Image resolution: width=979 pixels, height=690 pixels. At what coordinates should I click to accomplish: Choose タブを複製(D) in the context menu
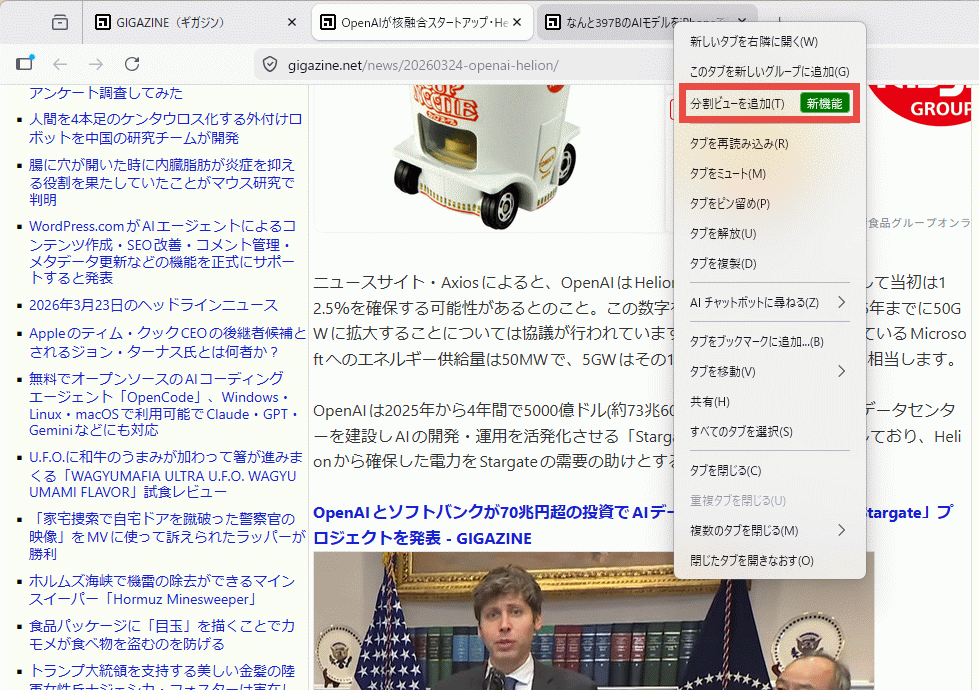tap(723, 263)
